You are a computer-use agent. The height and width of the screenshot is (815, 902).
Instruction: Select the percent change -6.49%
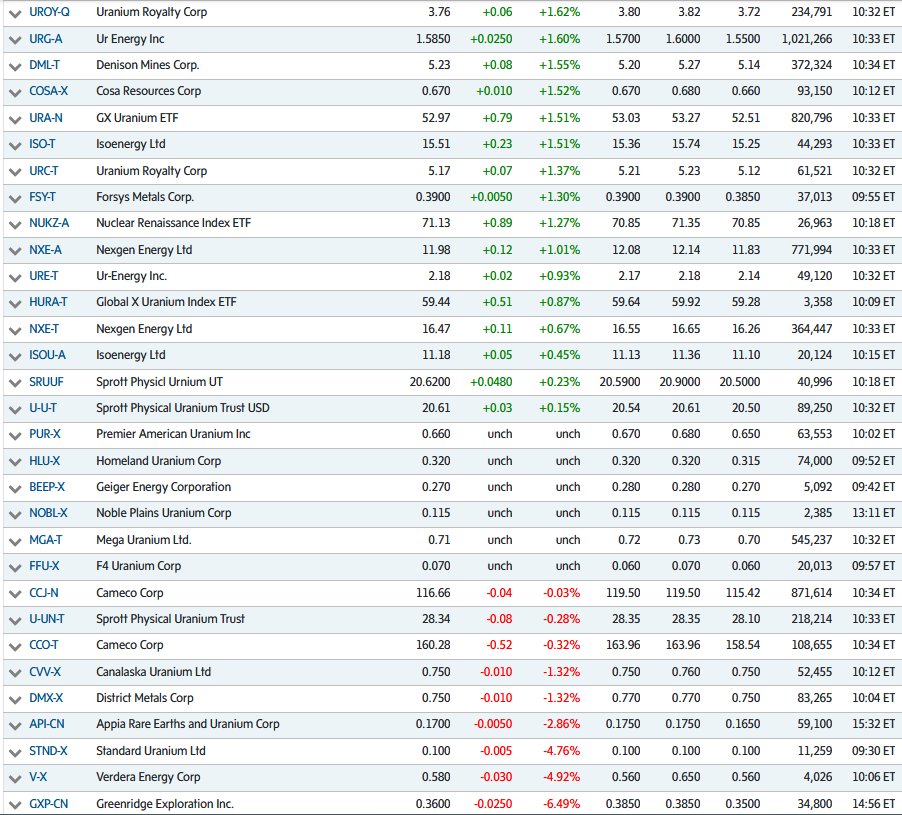(561, 803)
